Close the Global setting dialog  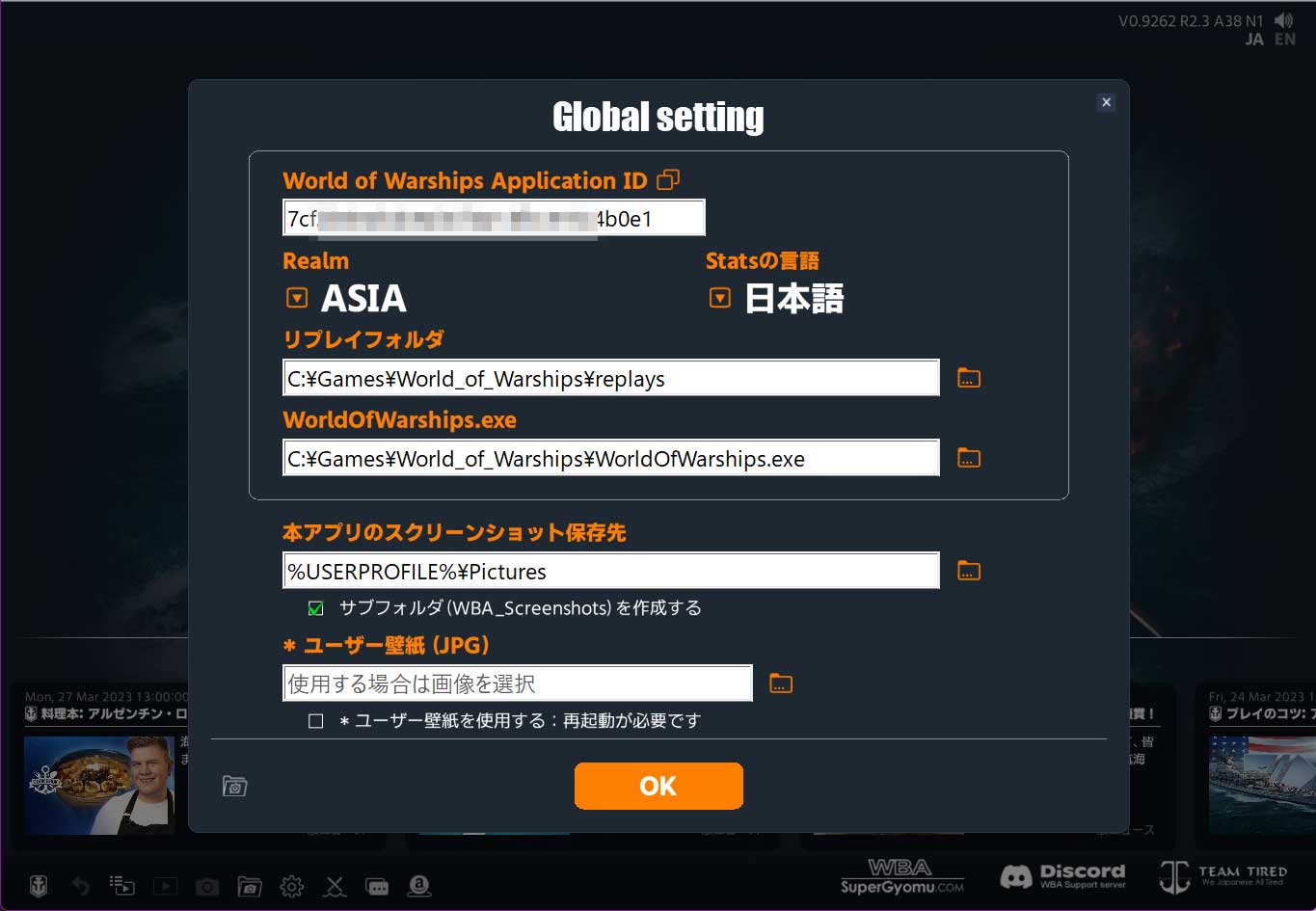click(1106, 102)
